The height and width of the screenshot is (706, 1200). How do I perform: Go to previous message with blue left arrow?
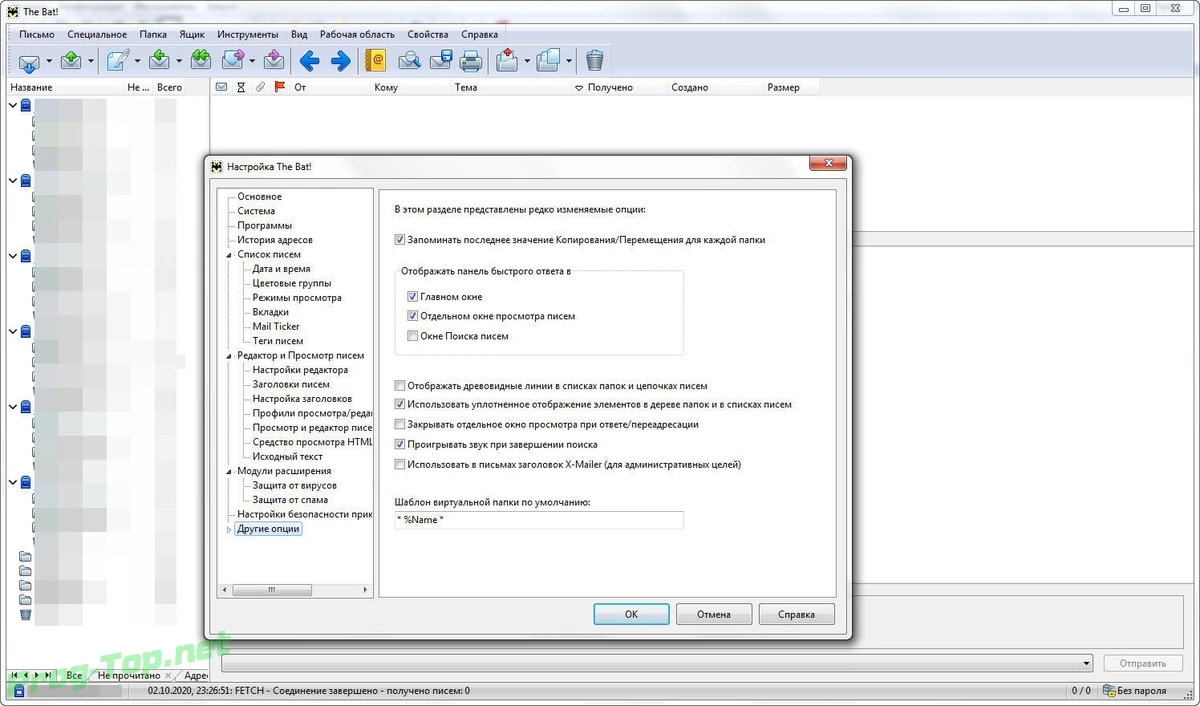[x=309, y=61]
